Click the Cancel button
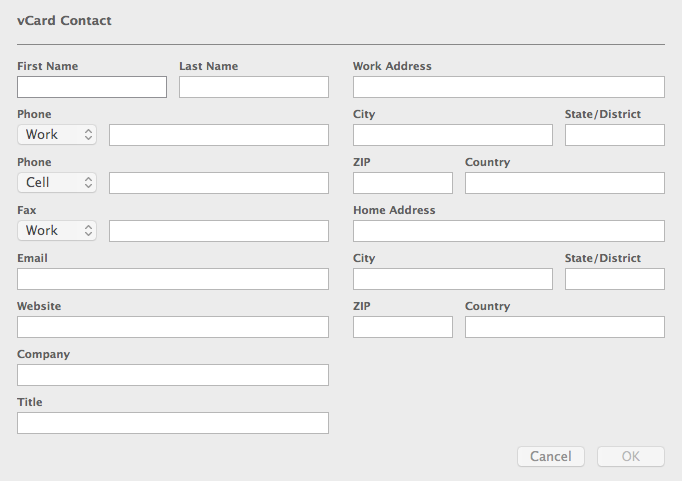 550,457
